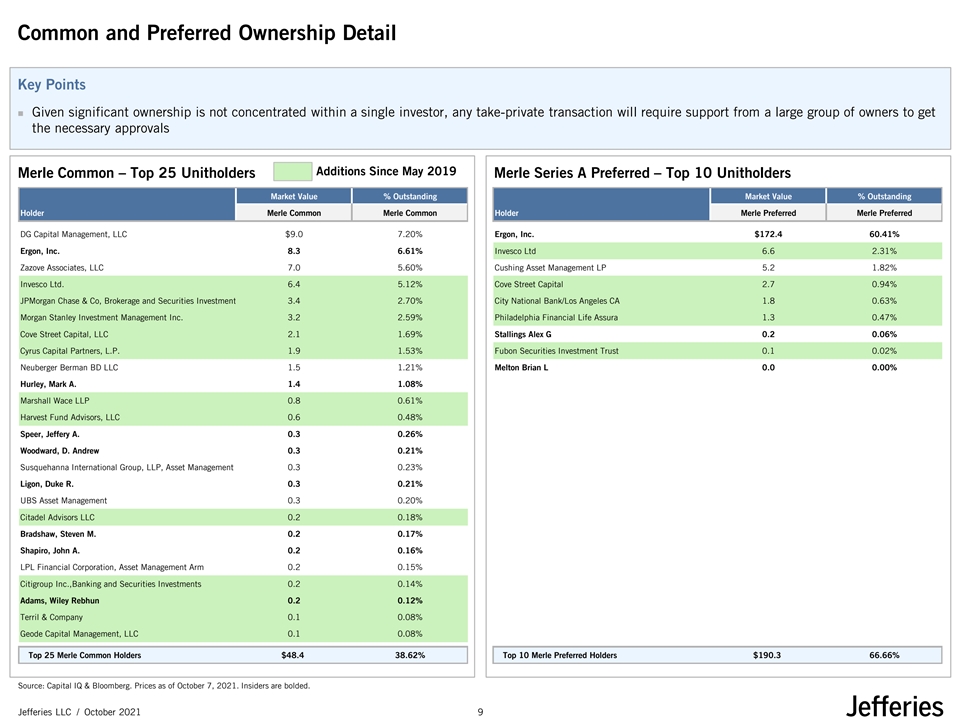Select Fubon Securities Investment Trust row
Viewport: 960px width, 720px height.
click(556, 351)
